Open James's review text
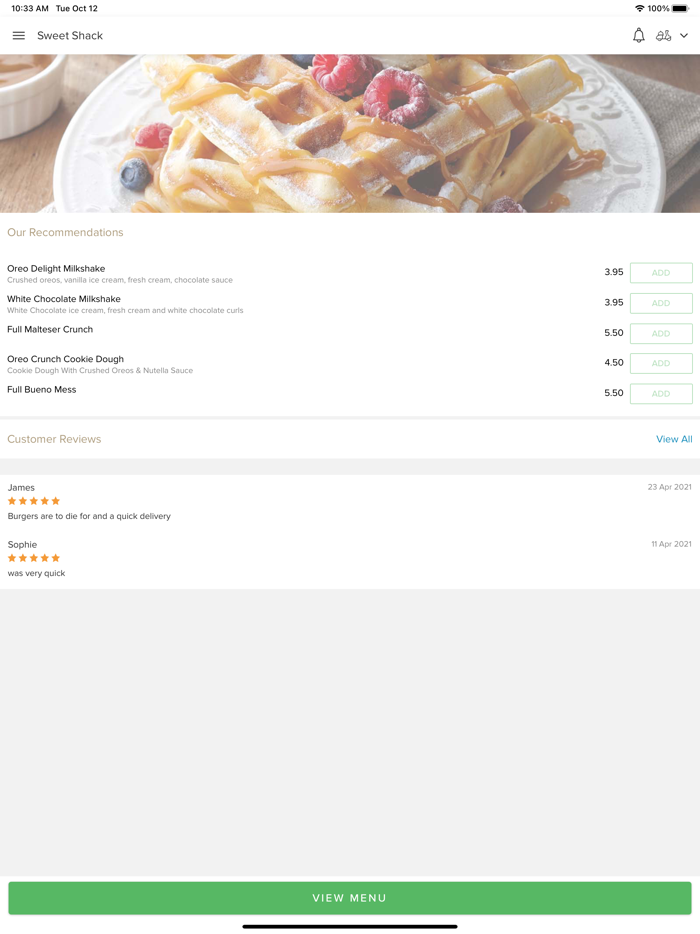The image size is (700, 934). 89,516
